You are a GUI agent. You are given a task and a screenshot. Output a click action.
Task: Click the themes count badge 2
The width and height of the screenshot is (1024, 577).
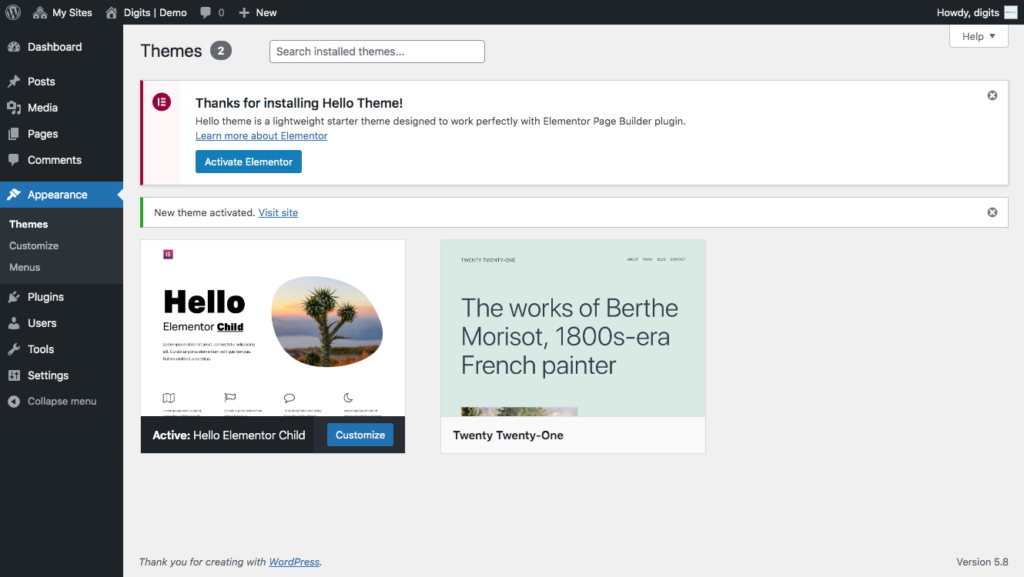221,51
